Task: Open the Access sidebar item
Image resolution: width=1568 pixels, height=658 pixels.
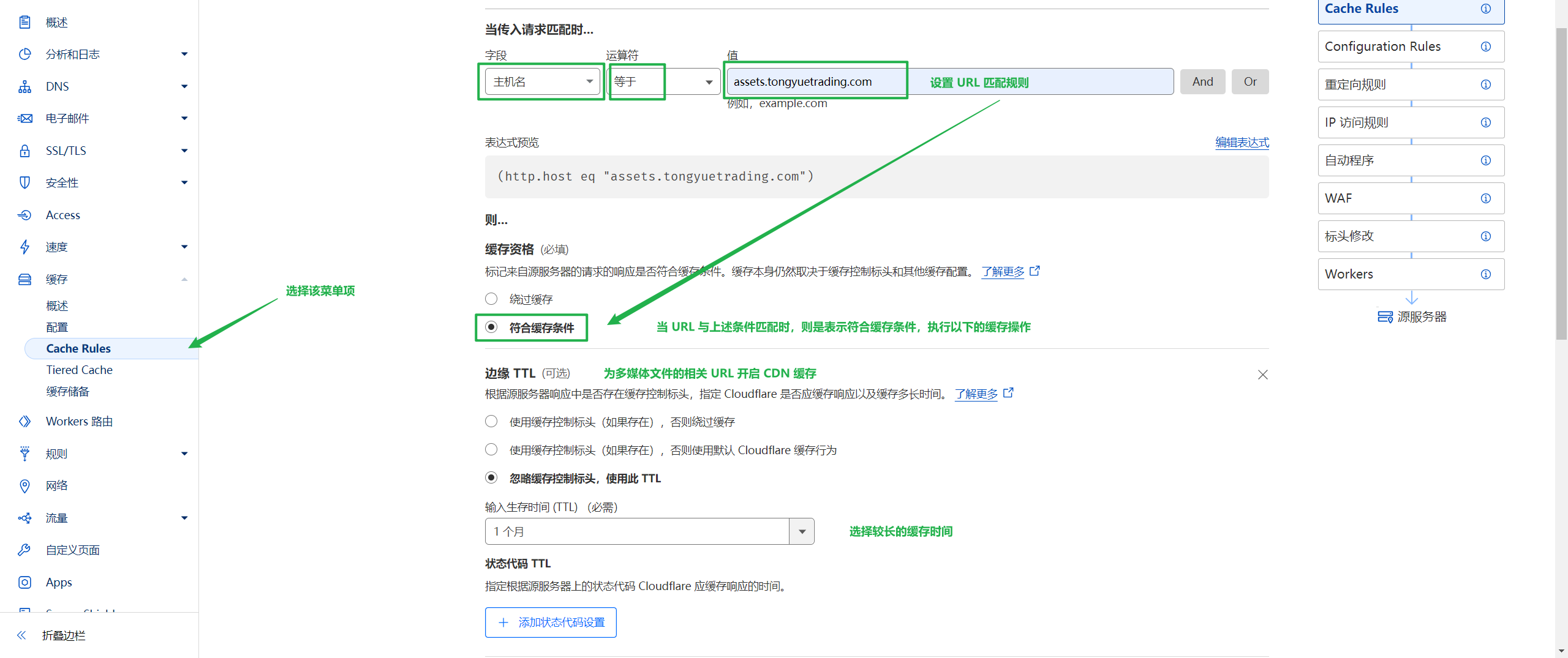Action: [63, 215]
